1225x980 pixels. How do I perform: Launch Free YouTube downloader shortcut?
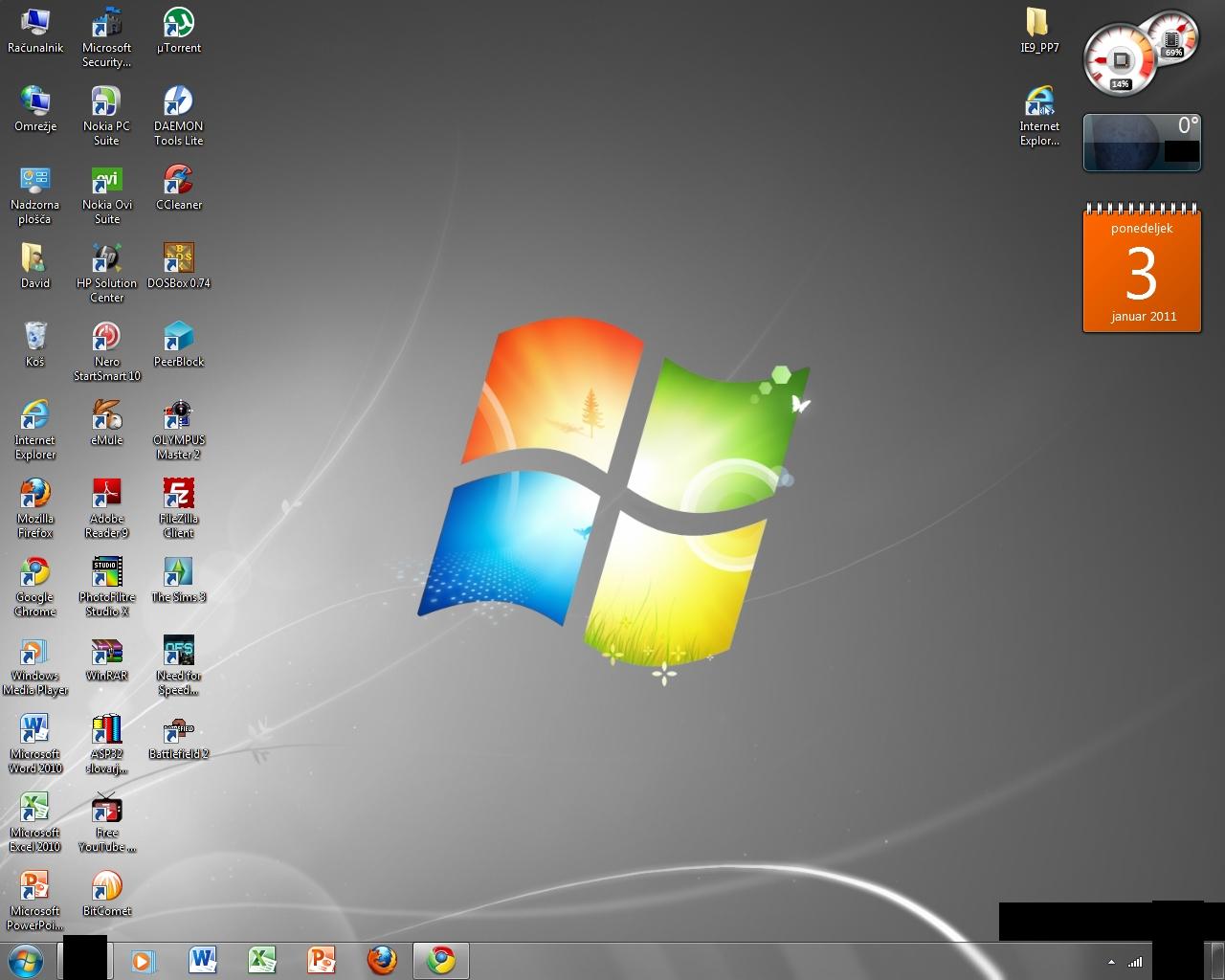[x=106, y=823]
